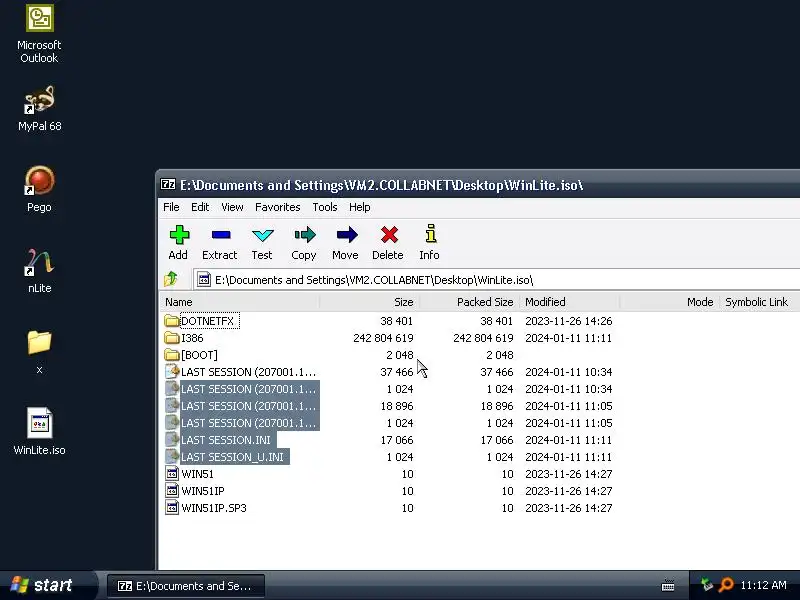This screenshot has height=600, width=800.
Task: Click the DOTNETFX folder icon
Action: click(172, 321)
